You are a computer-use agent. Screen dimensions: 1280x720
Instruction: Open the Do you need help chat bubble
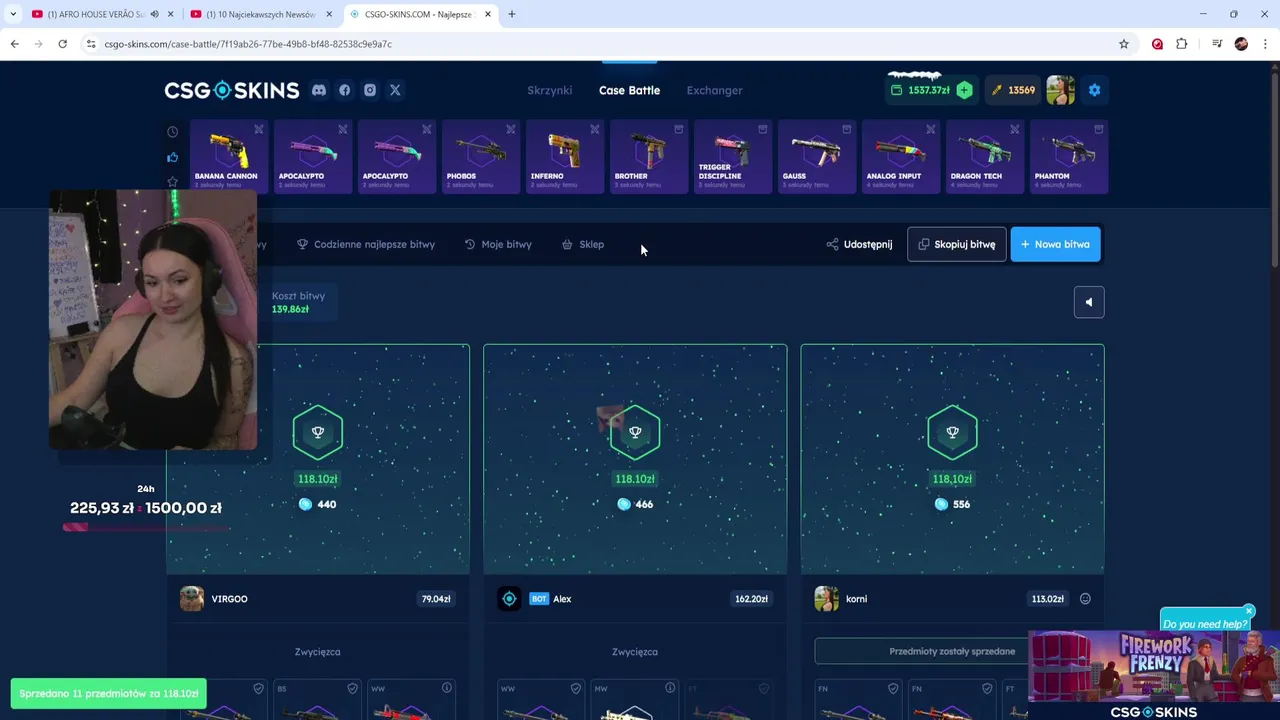(1205, 624)
